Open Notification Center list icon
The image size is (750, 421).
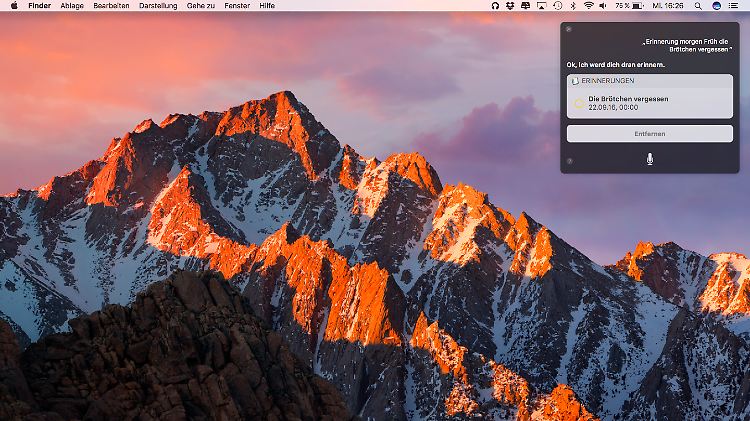click(x=733, y=6)
